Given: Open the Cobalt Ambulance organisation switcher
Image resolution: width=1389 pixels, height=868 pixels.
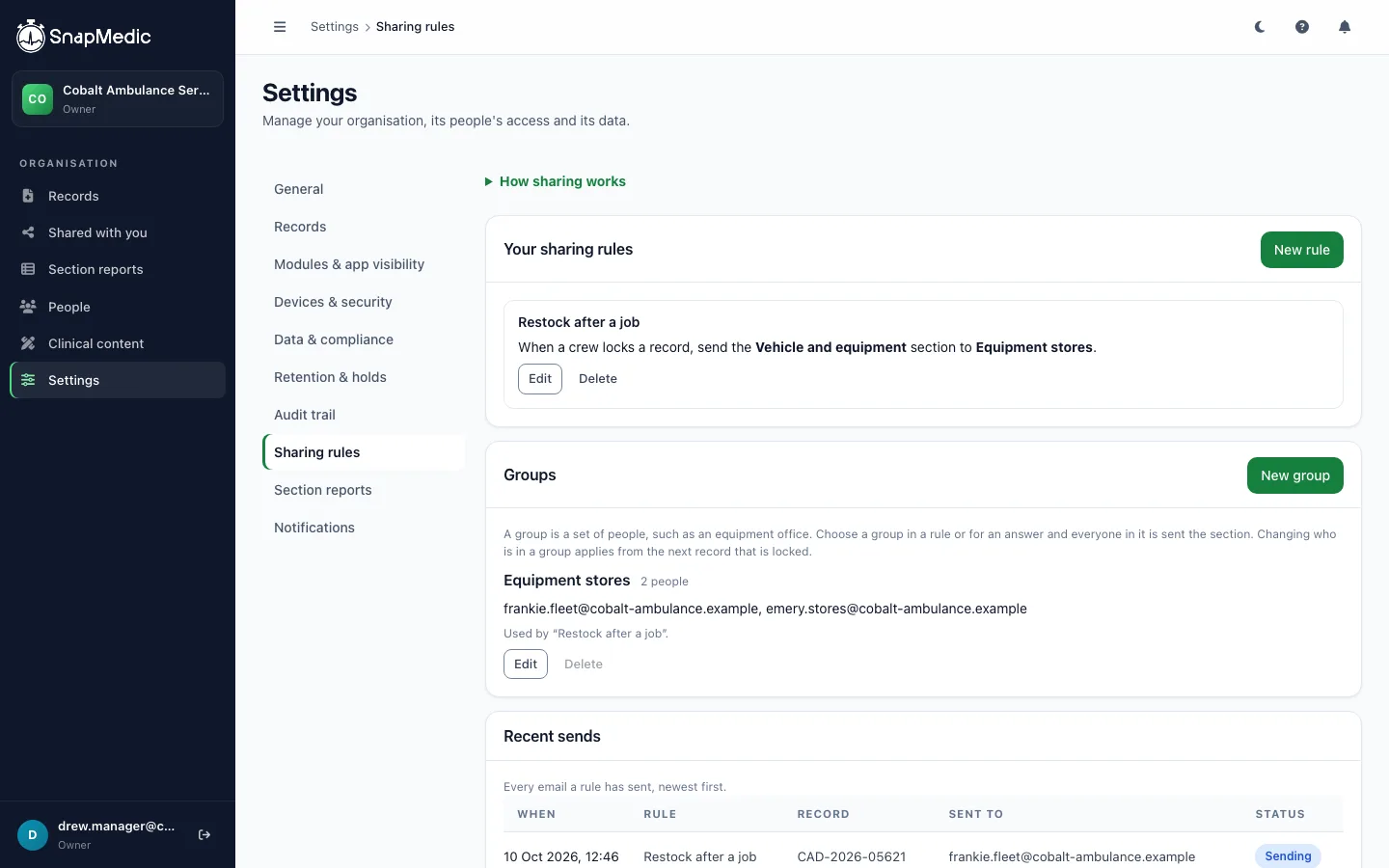Looking at the screenshot, I should click(118, 98).
